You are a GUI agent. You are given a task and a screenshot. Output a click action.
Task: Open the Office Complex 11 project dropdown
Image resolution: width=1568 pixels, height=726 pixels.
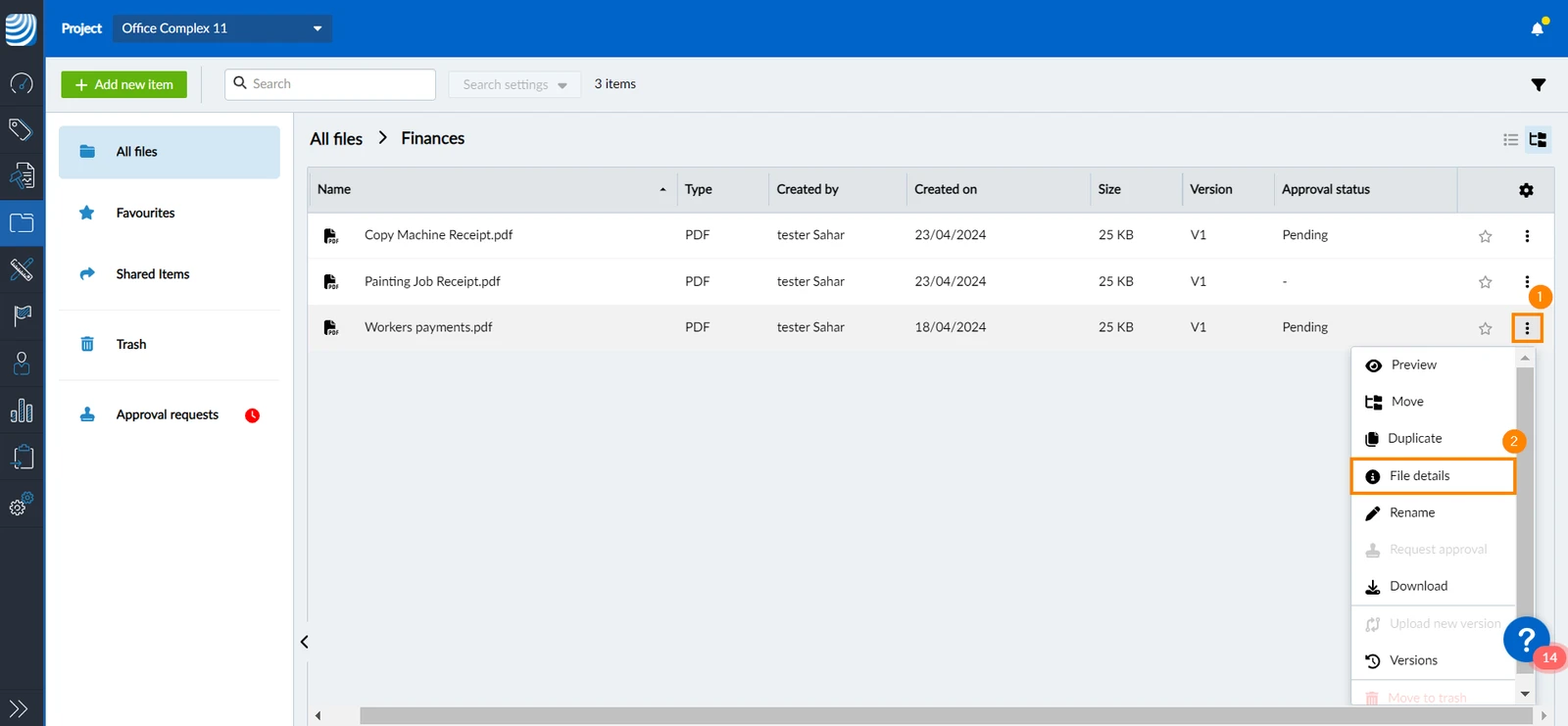pos(222,28)
